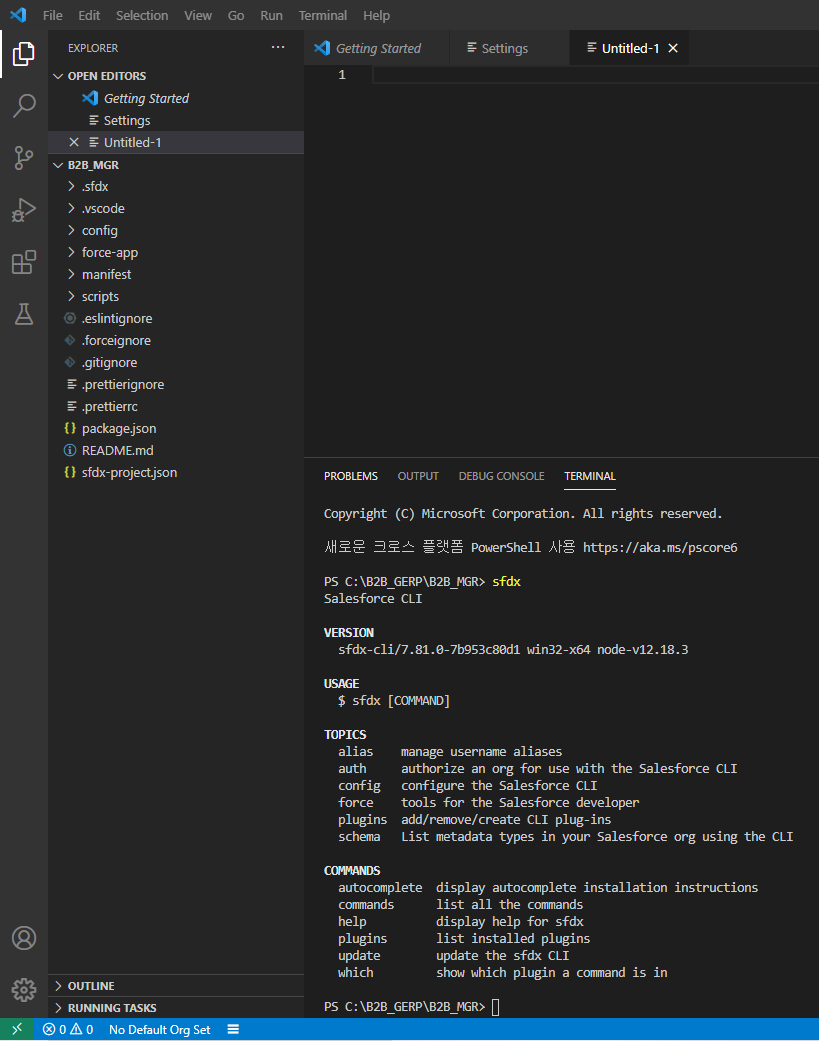Focus the terminal prompt cursor
Image resolution: width=819 pixels, height=1041 pixels.
pyautogui.click(x=495, y=1006)
